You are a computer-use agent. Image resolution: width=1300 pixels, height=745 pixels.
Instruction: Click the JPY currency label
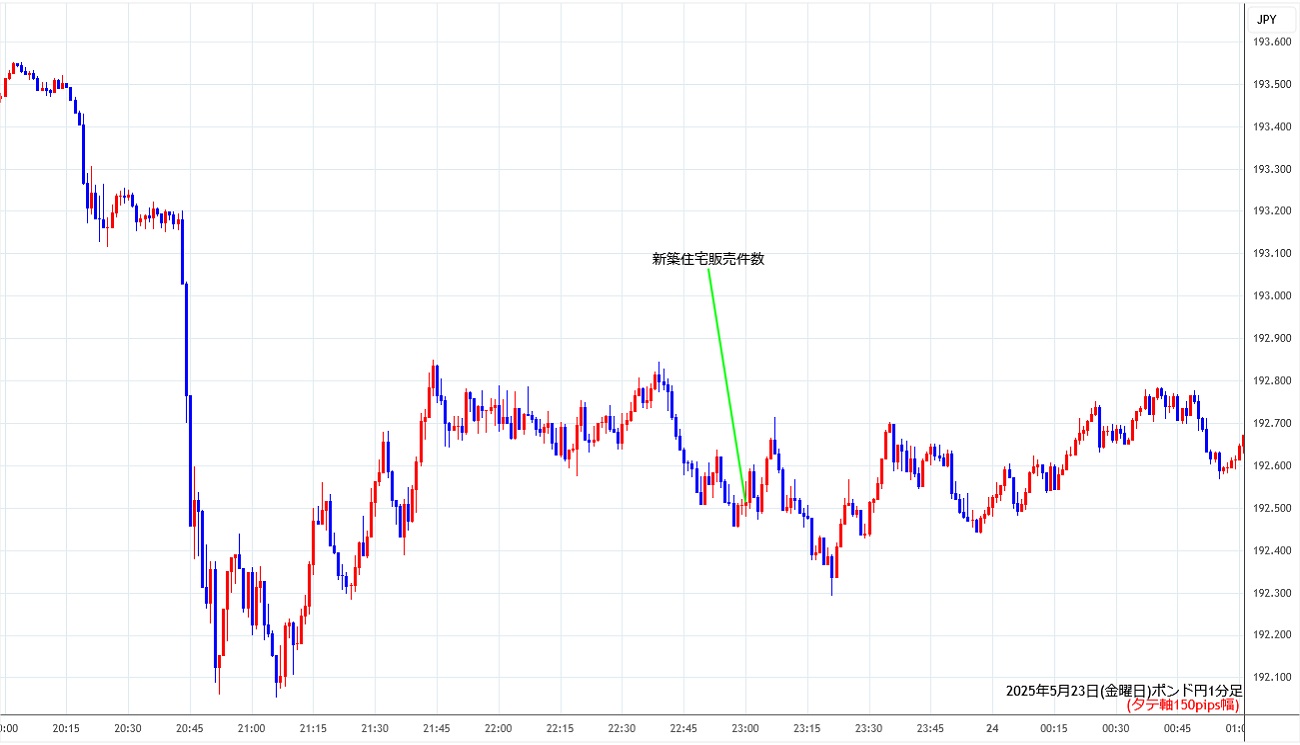click(1266, 19)
